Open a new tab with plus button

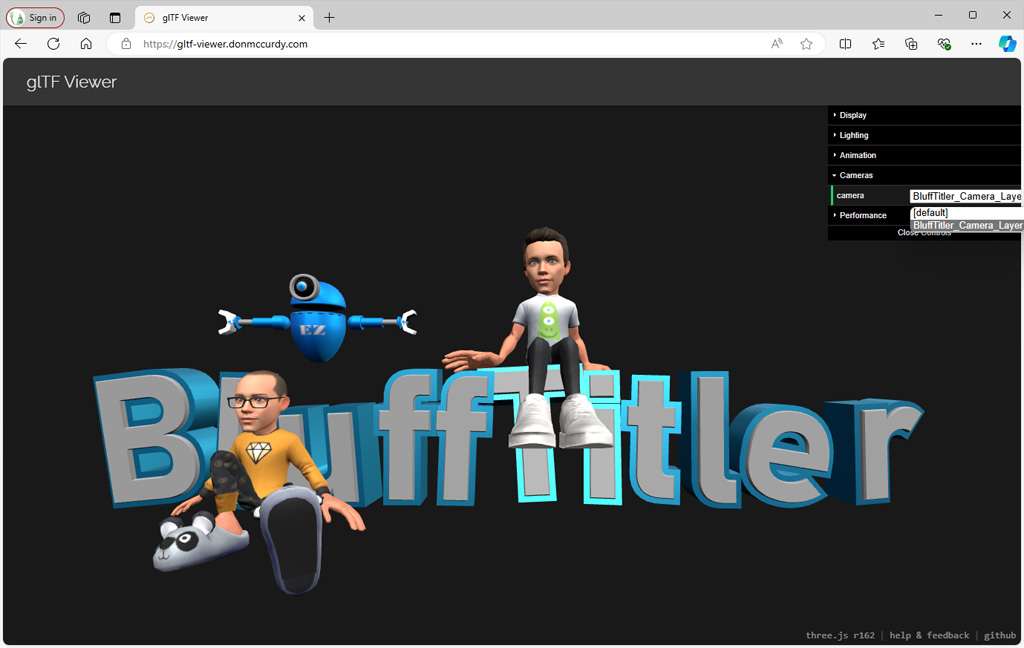(x=329, y=18)
